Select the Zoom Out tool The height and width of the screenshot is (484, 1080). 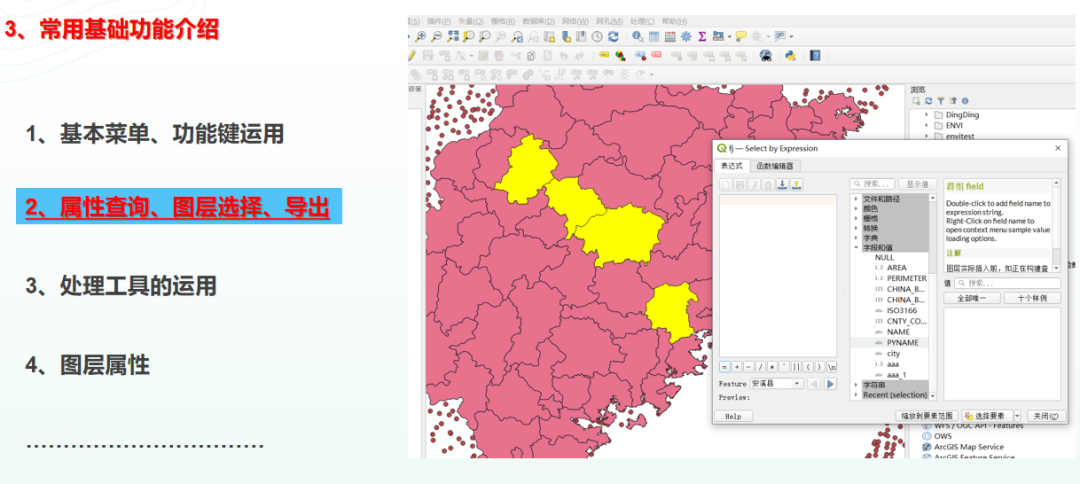437,36
